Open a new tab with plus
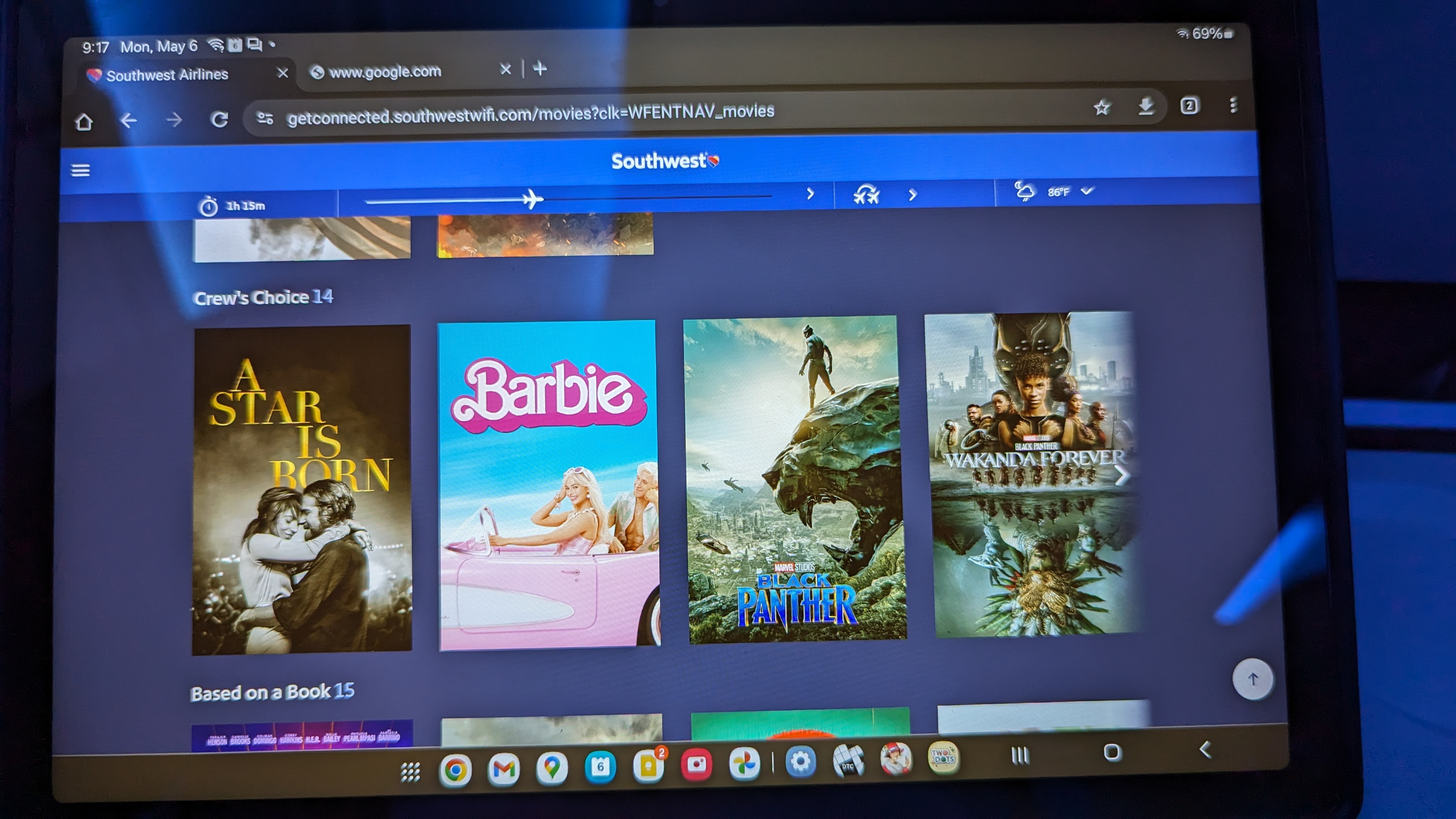Image resolution: width=1456 pixels, height=819 pixels. 540,69
